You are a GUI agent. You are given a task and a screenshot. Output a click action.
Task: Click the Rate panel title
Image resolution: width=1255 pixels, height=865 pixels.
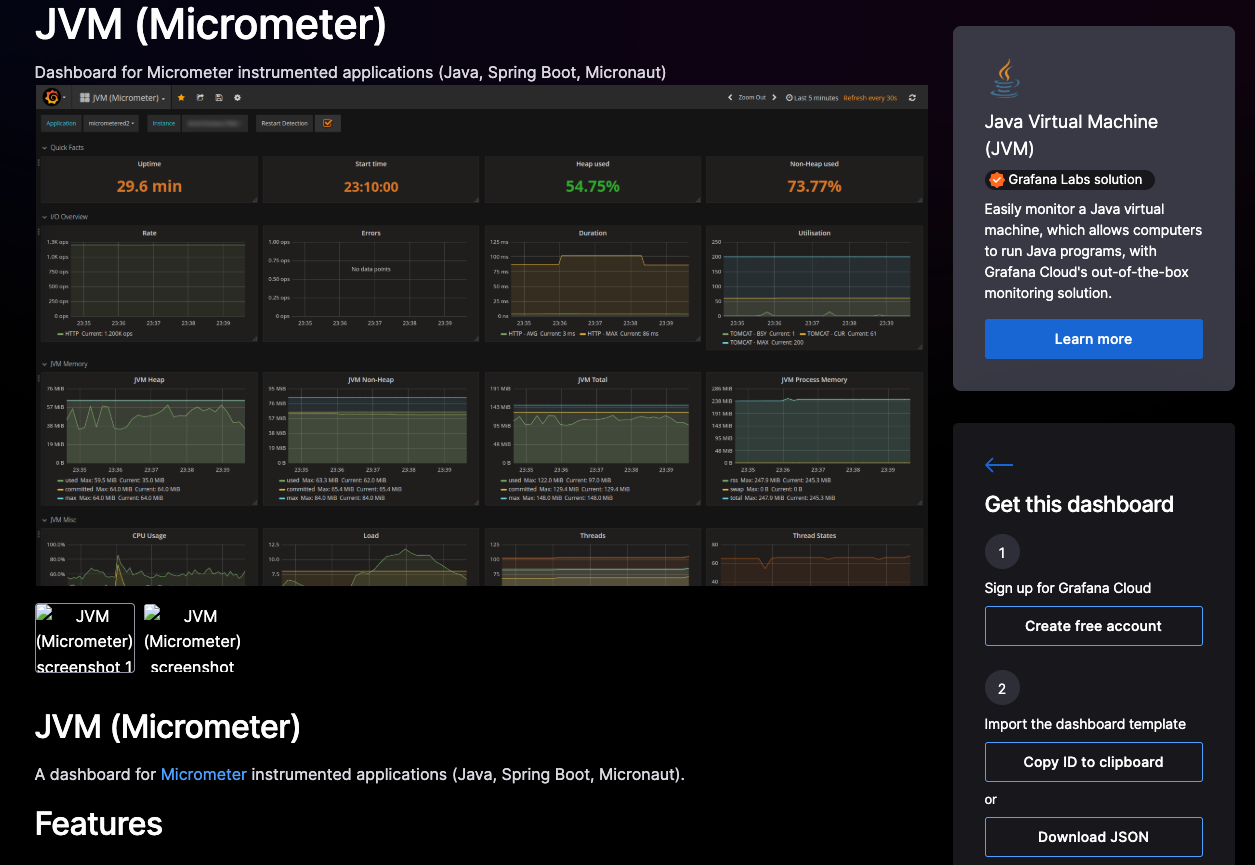point(149,233)
